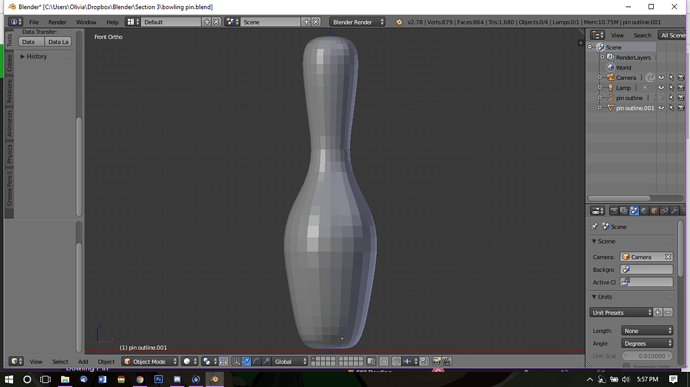Viewport: 690px width, 387px height.
Task: Select the rotate manipulator arc
Action: (x=257, y=361)
